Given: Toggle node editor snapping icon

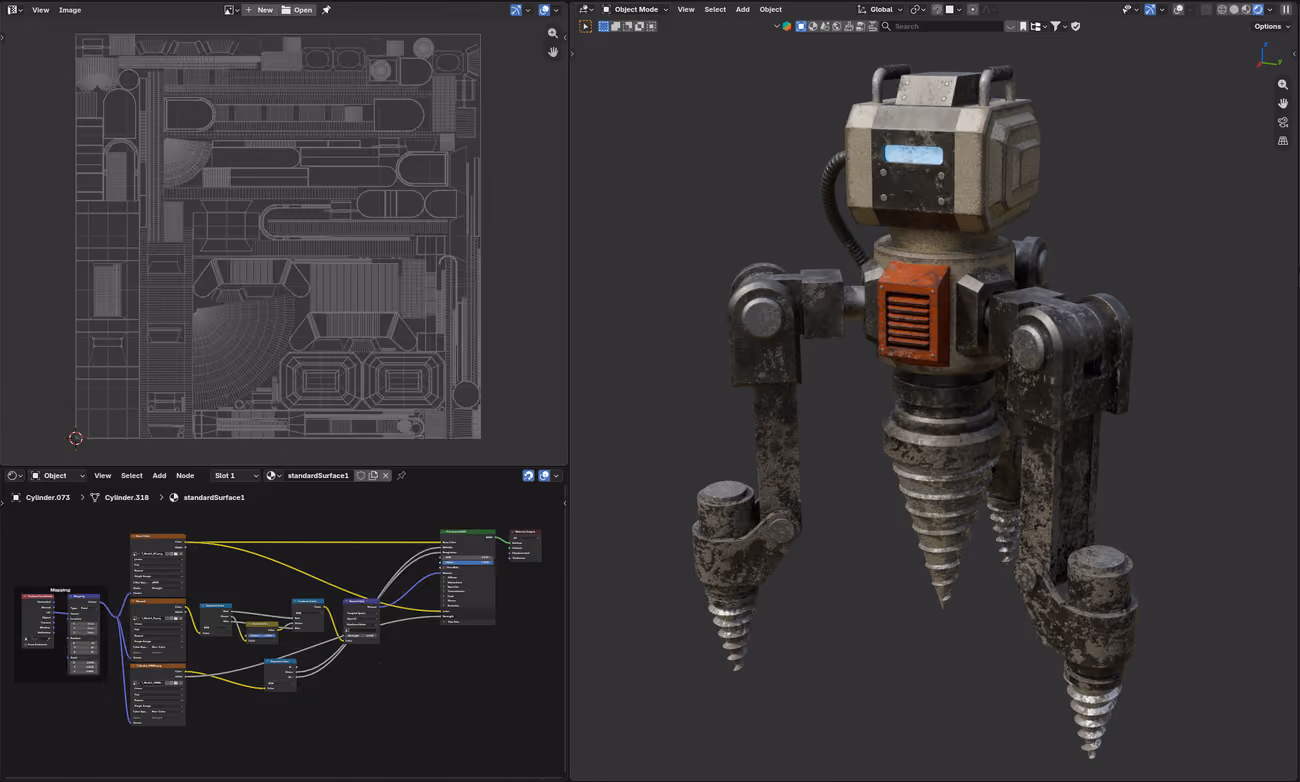Looking at the screenshot, I should pyautogui.click(x=528, y=476).
